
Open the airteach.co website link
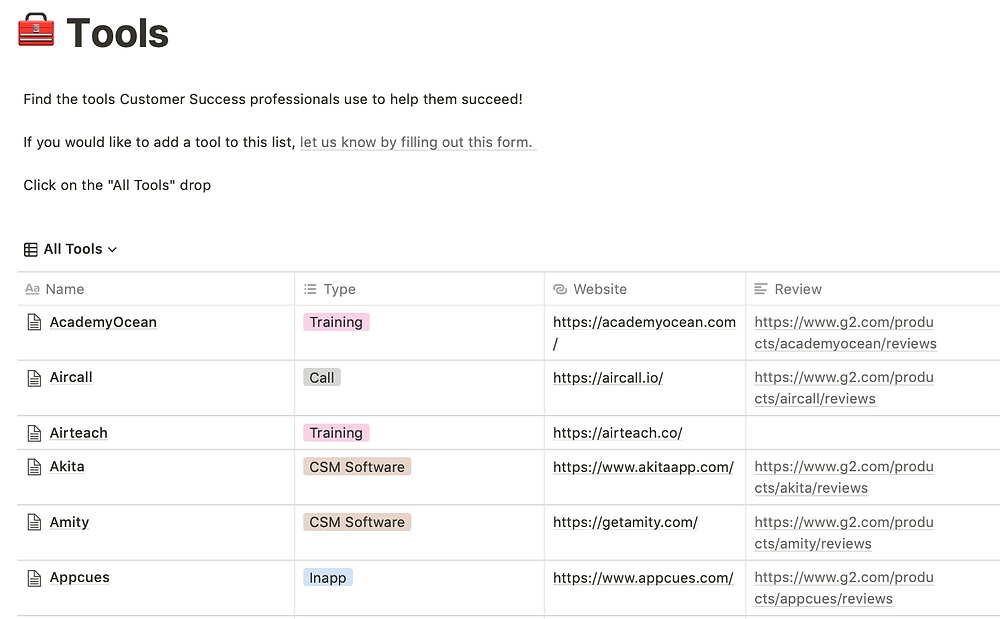coord(617,433)
